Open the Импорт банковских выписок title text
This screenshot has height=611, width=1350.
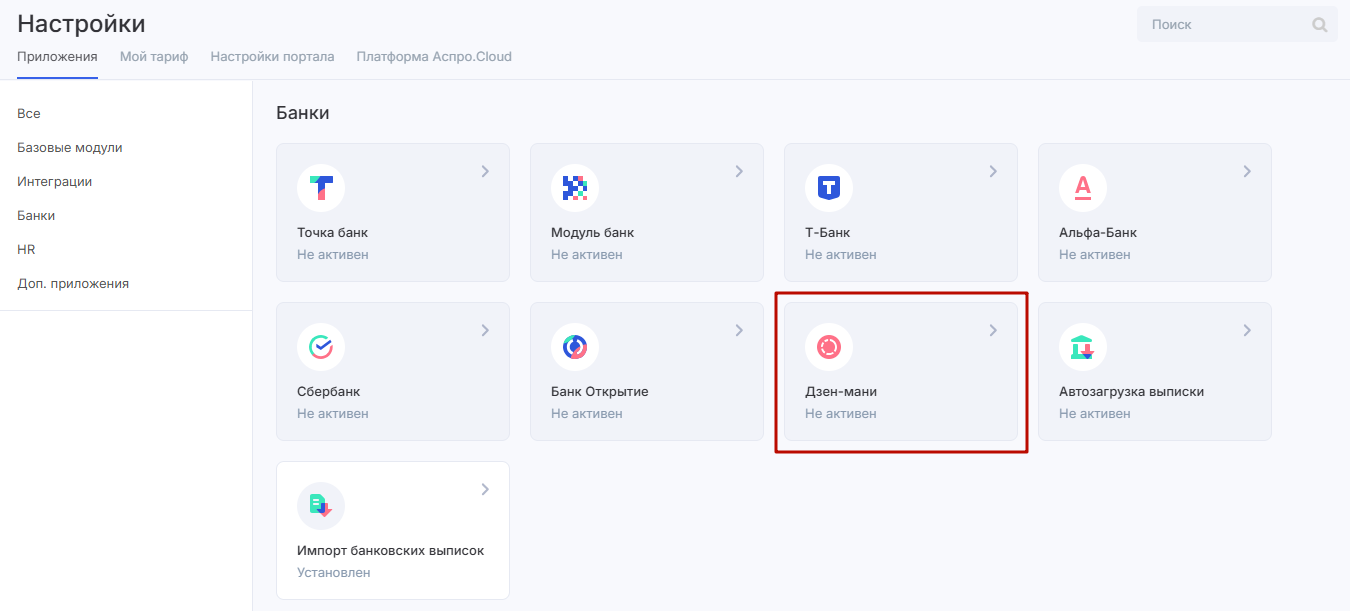click(390, 551)
